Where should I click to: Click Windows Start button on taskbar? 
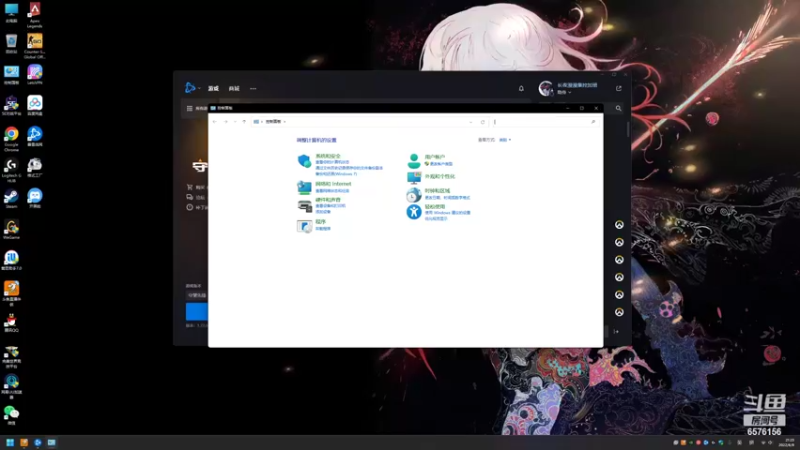point(10,442)
